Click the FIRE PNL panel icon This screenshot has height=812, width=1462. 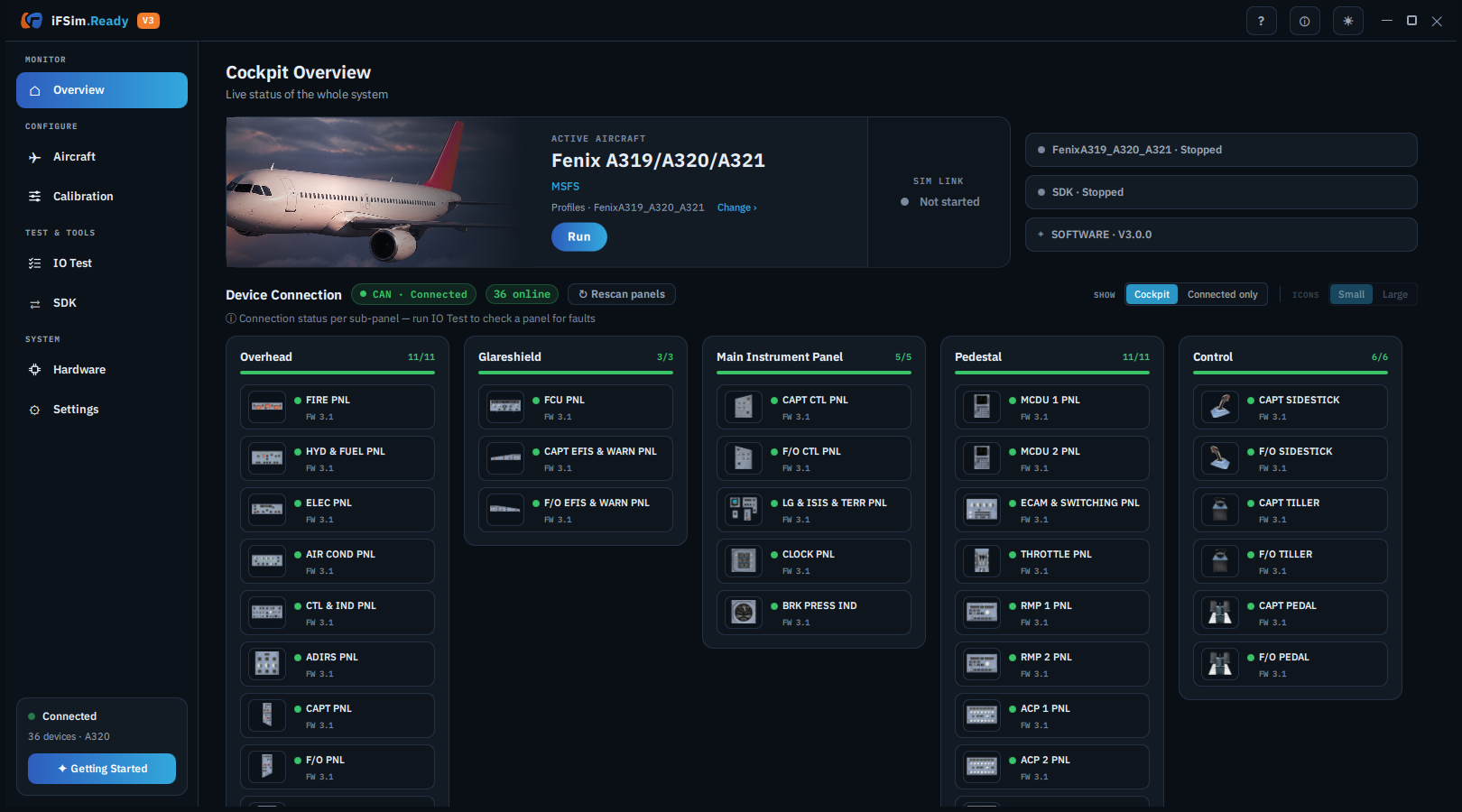click(267, 407)
